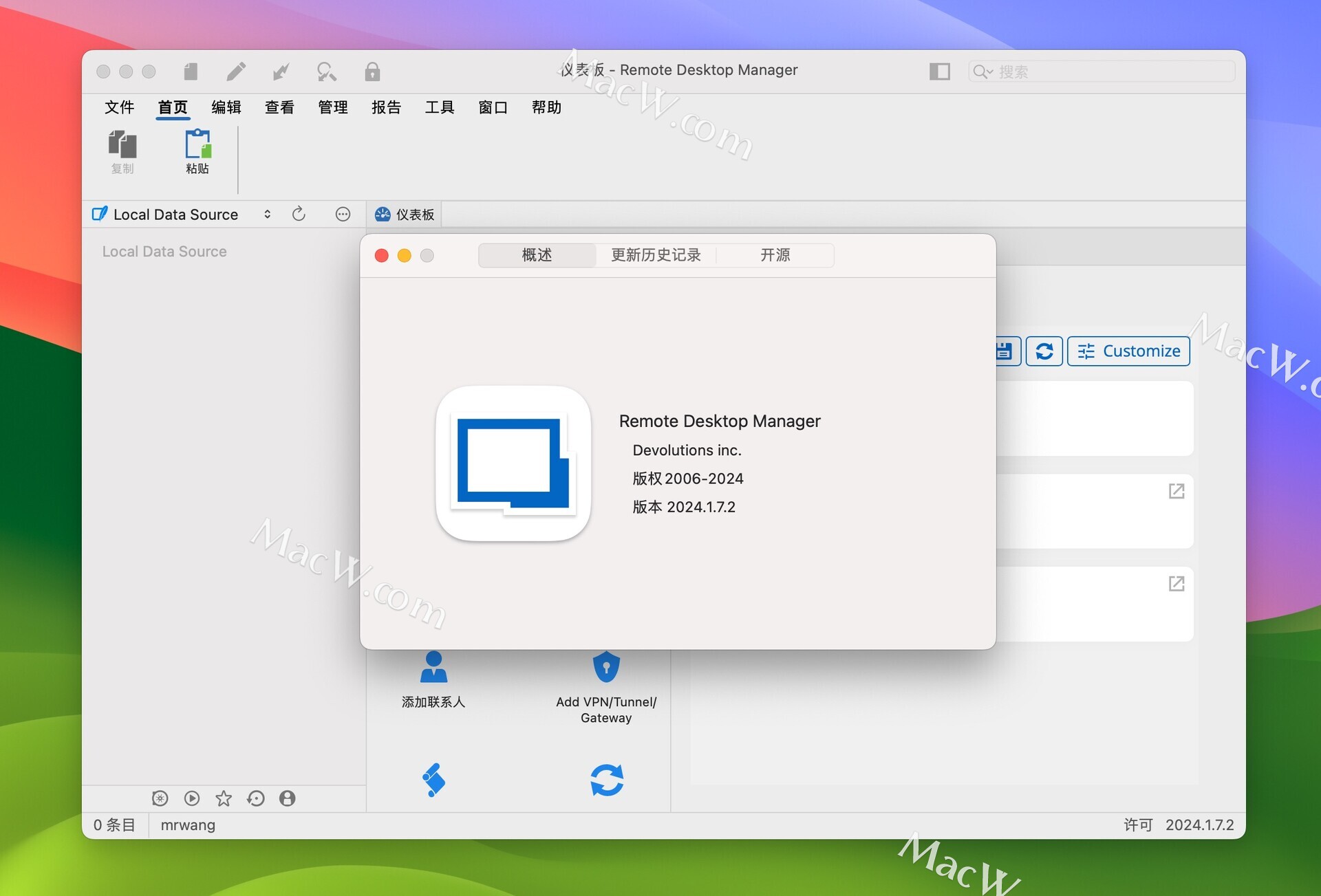The height and width of the screenshot is (896, 1321).
Task: Open the ellipsis menu next to refresh
Action: tap(343, 214)
